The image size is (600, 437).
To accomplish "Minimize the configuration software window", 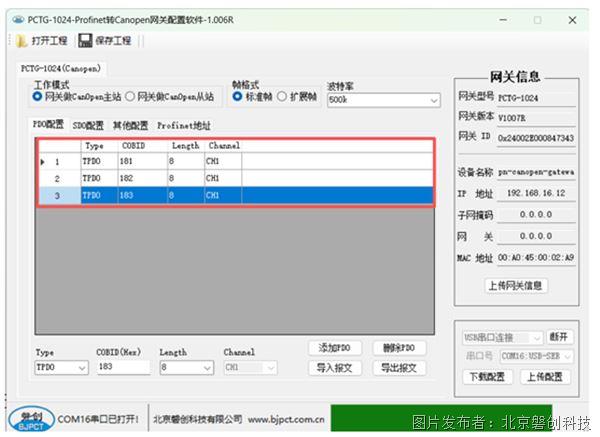I will (x=503, y=20).
